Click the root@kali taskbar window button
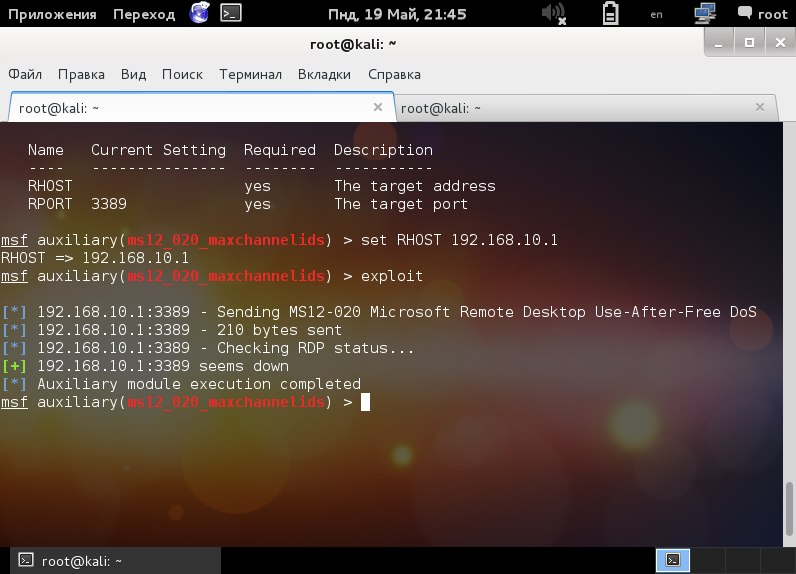Image resolution: width=796 pixels, height=574 pixels. 116,561
